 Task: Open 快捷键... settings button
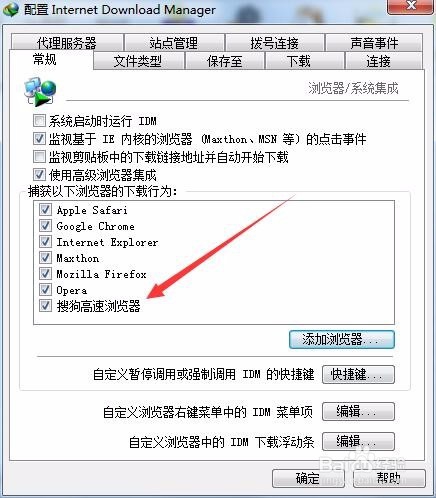point(358,375)
